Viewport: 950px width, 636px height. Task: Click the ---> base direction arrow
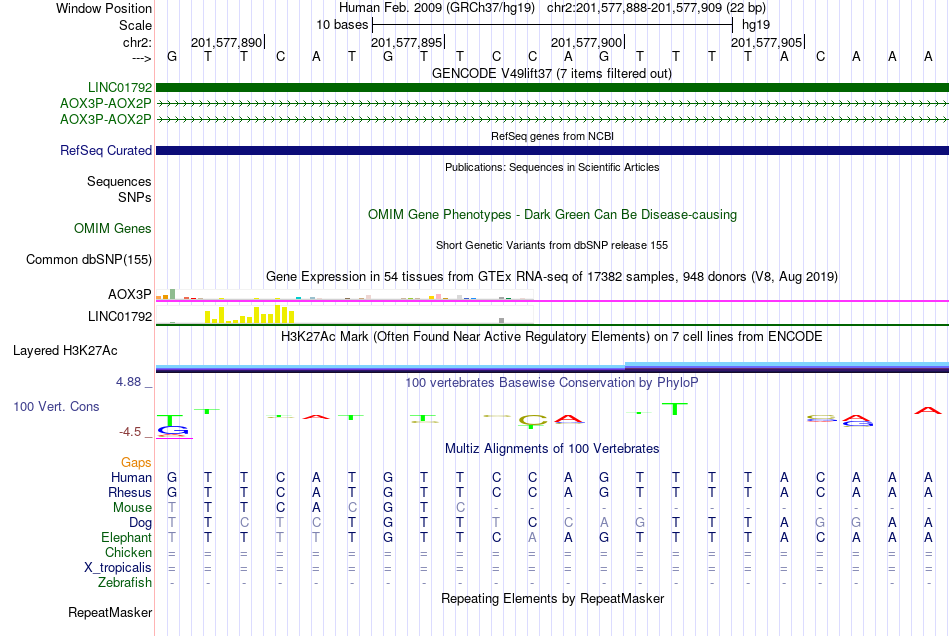click(x=141, y=58)
